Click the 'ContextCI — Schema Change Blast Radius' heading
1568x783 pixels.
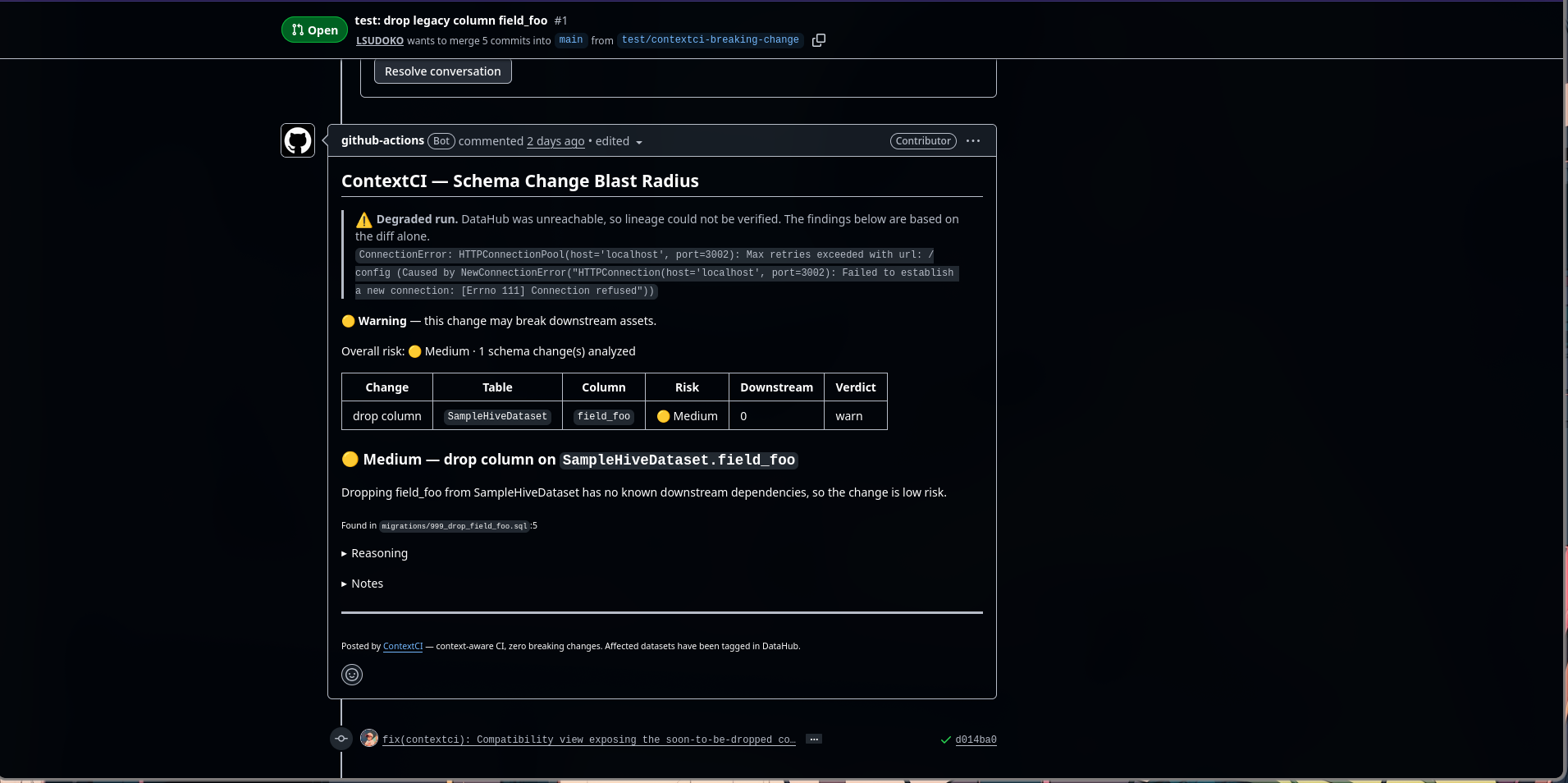point(520,181)
